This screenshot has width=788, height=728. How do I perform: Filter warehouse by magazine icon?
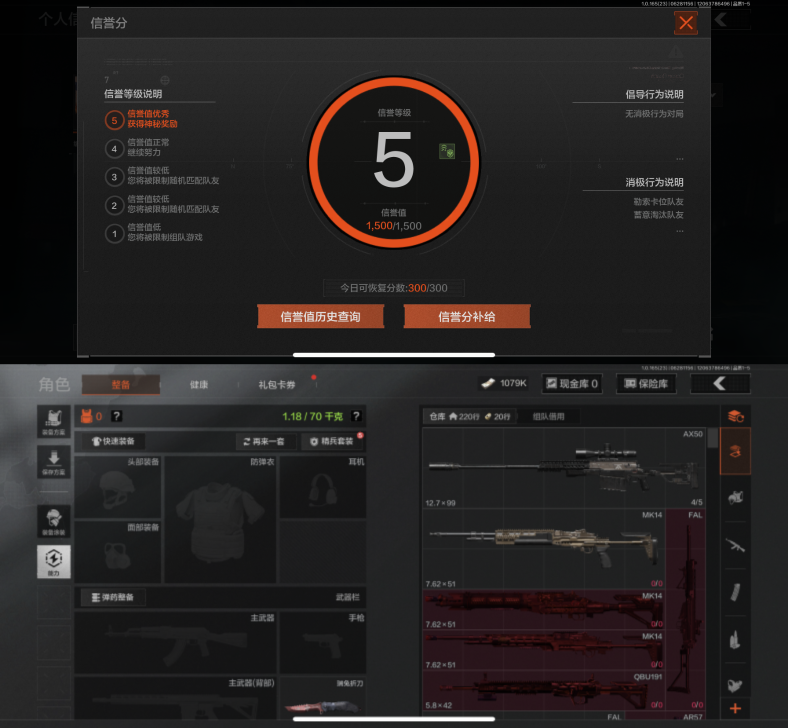click(x=736, y=592)
